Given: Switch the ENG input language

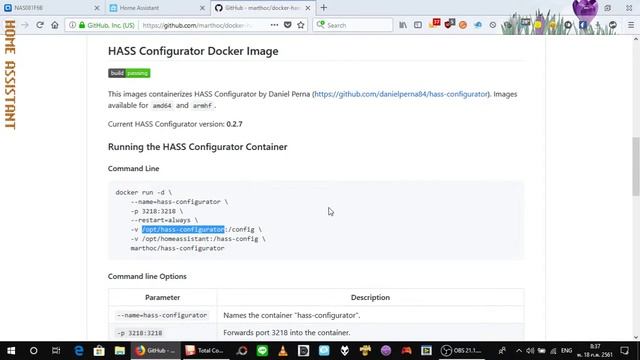Looking at the screenshot, I should [566, 351].
